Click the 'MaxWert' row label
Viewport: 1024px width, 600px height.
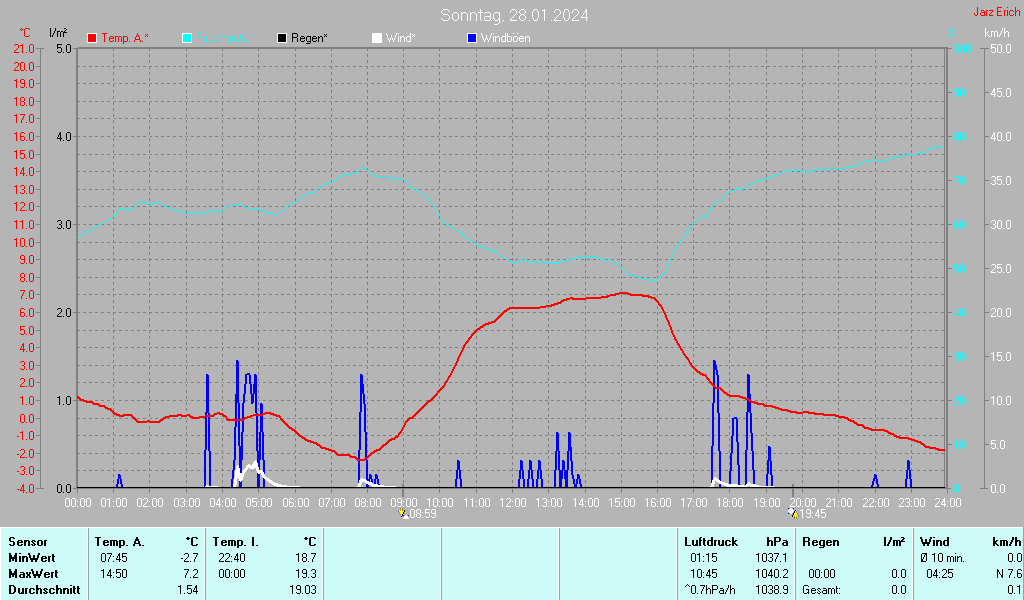(x=33, y=574)
